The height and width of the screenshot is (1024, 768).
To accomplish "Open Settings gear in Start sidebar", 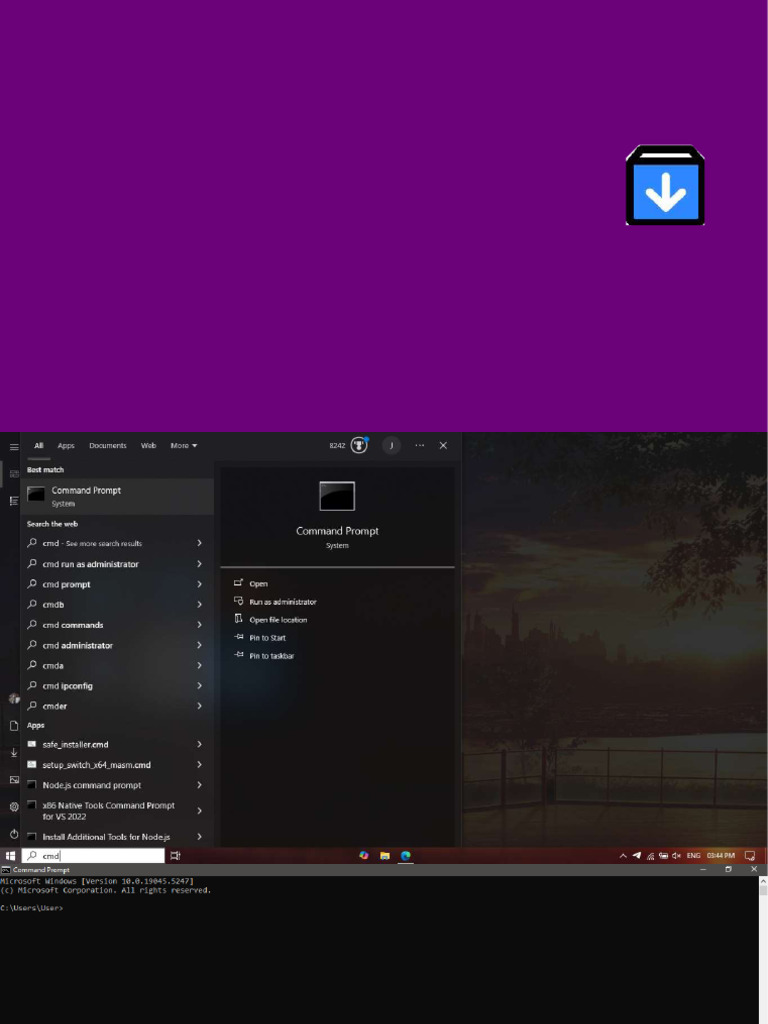I will 14,807.
